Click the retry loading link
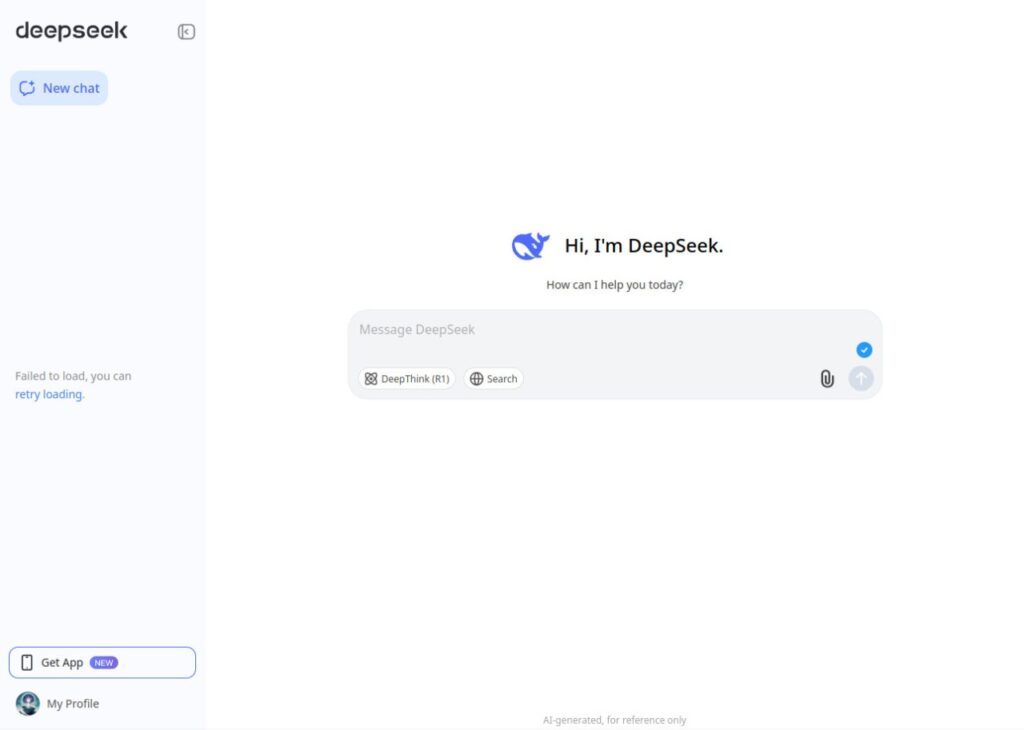1024x730 pixels. (x=50, y=394)
